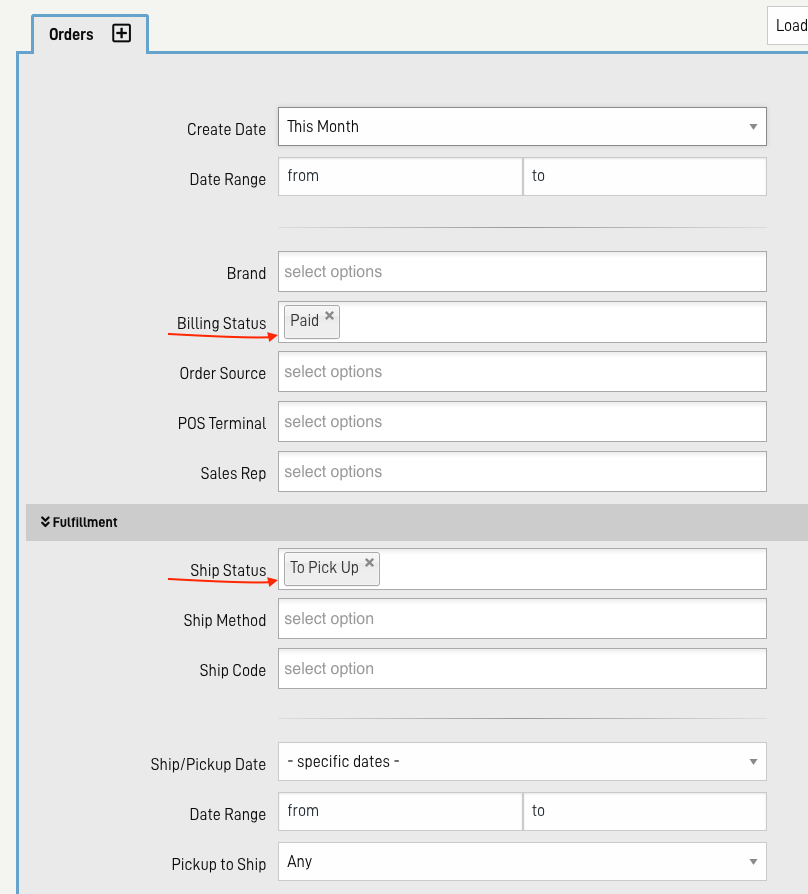
Task: Click inside the Billing Status field
Action: pos(522,322)
